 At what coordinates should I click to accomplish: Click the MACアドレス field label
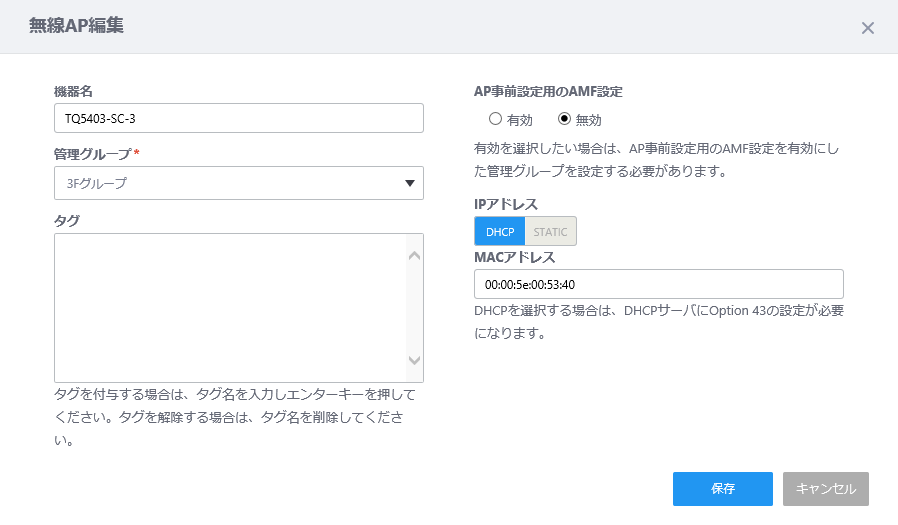514,257
